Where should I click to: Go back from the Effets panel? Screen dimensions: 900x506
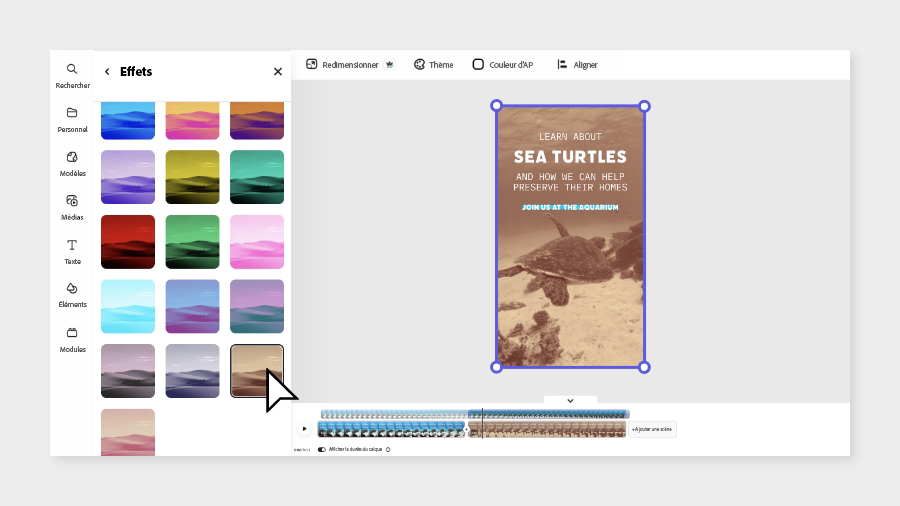(x=107, y=72)
